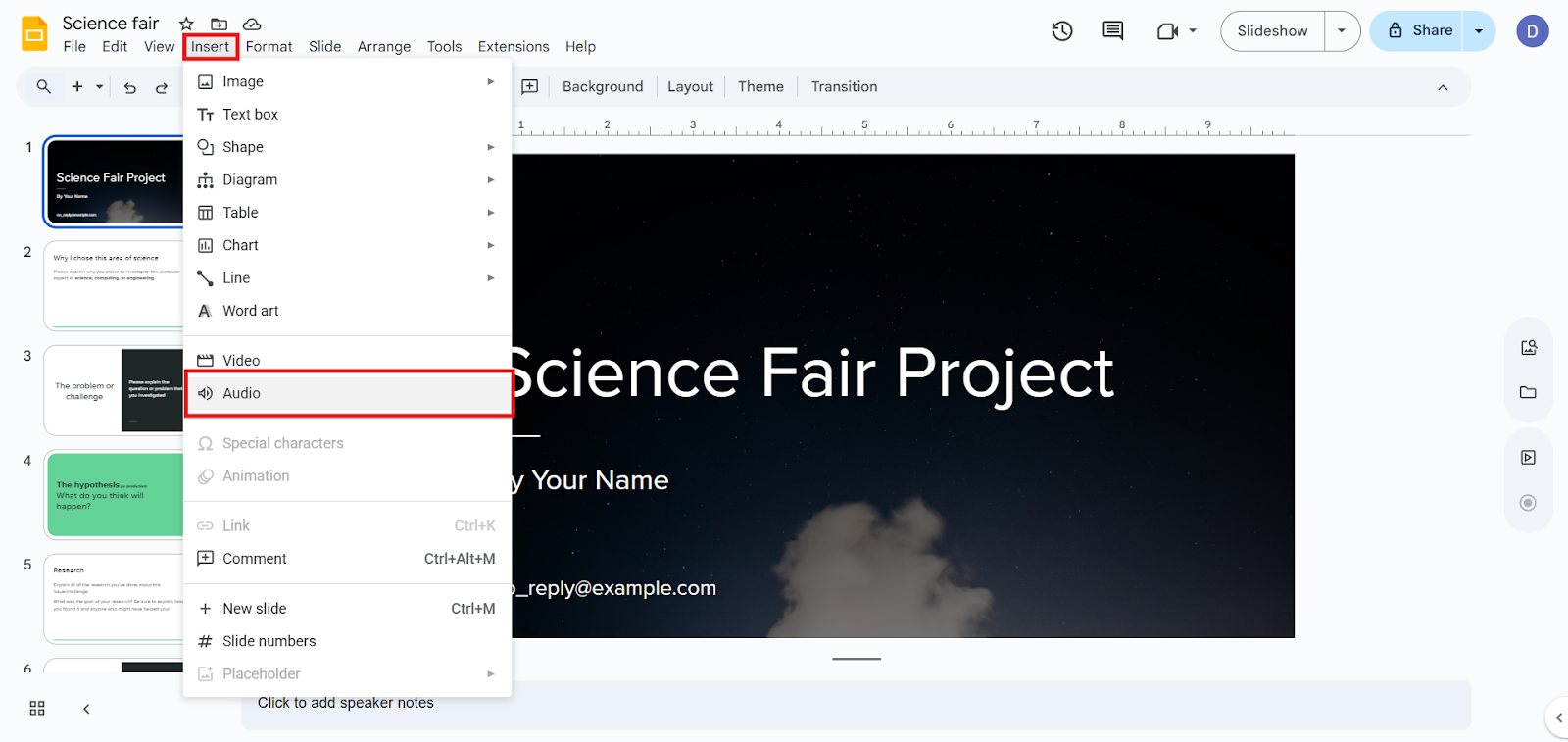Open the Share options dropdown arrow
The image size is (1568, 742).
[x=1479, y=31]
